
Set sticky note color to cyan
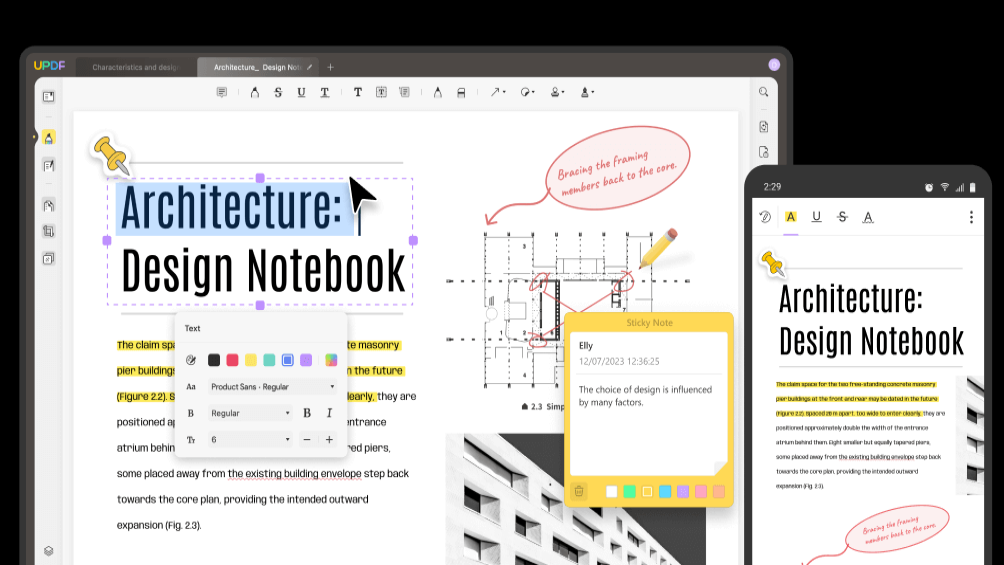point(665,491)
